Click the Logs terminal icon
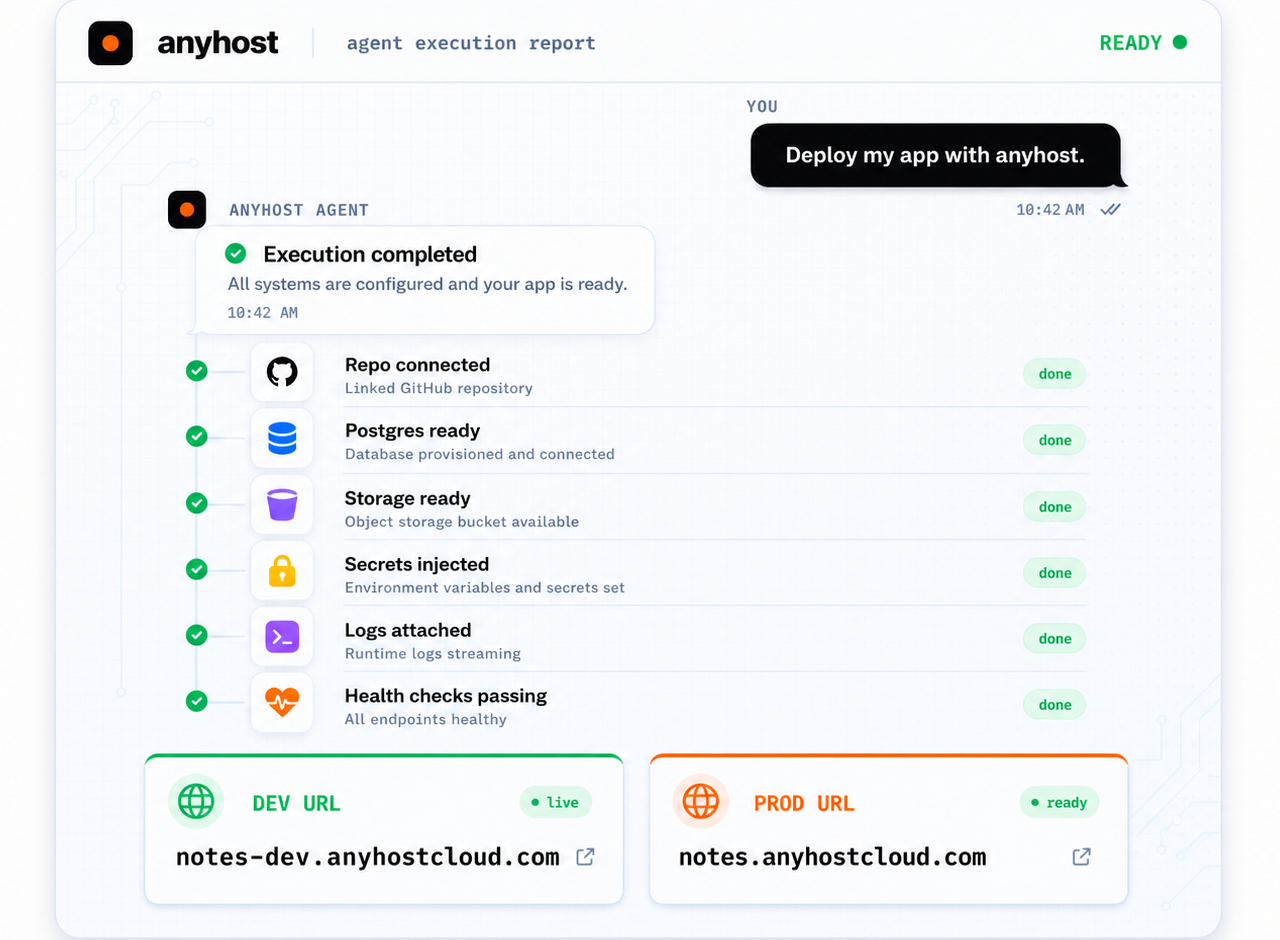Image resolution: width=1280 pixels, height=940 pixels. pos(282,637)
